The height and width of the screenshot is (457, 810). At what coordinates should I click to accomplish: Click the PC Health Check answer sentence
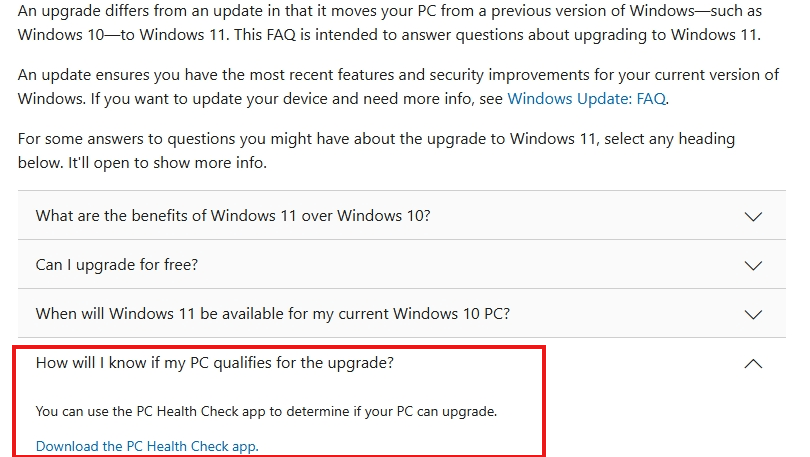[266, 412]
